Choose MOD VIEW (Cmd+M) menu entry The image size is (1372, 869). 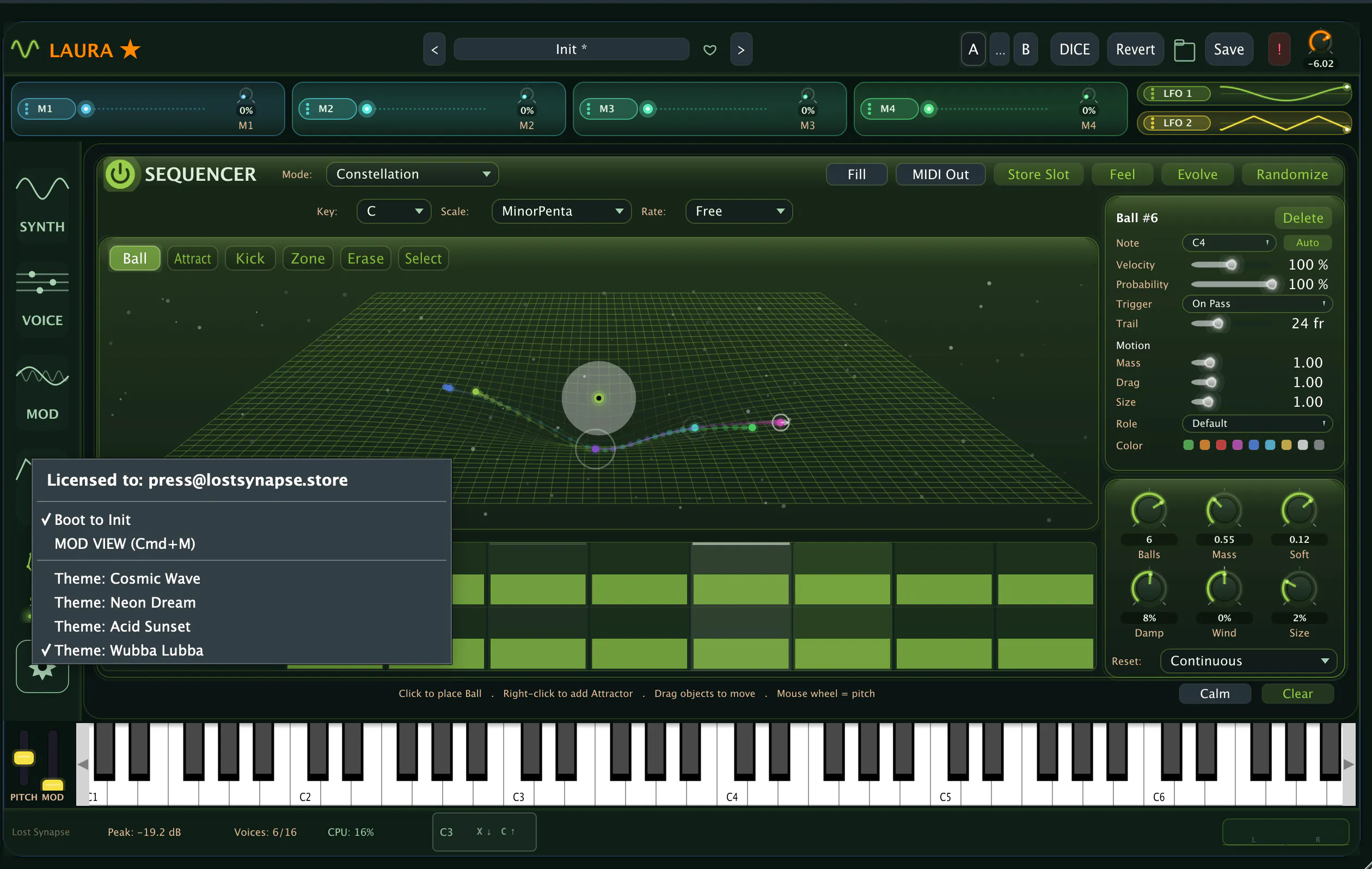[x=242, y=543]
